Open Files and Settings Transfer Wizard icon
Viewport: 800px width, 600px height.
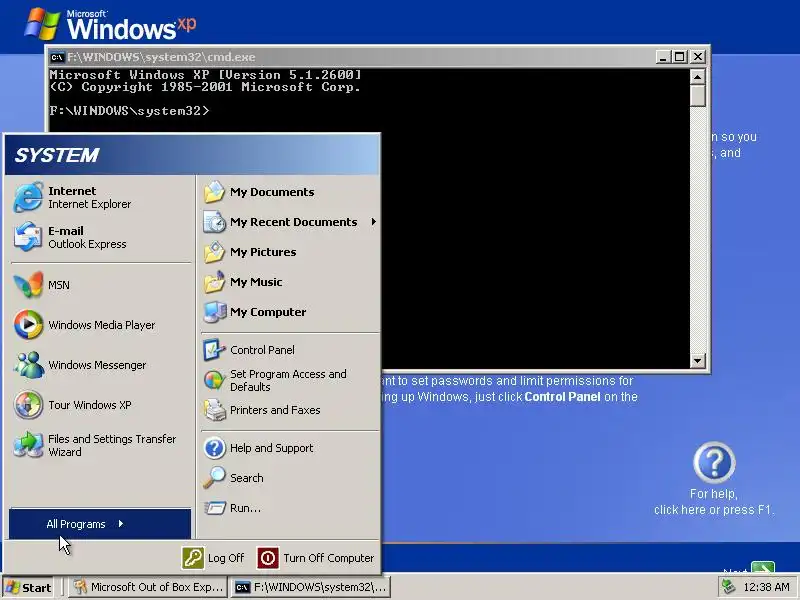(28, 444)
